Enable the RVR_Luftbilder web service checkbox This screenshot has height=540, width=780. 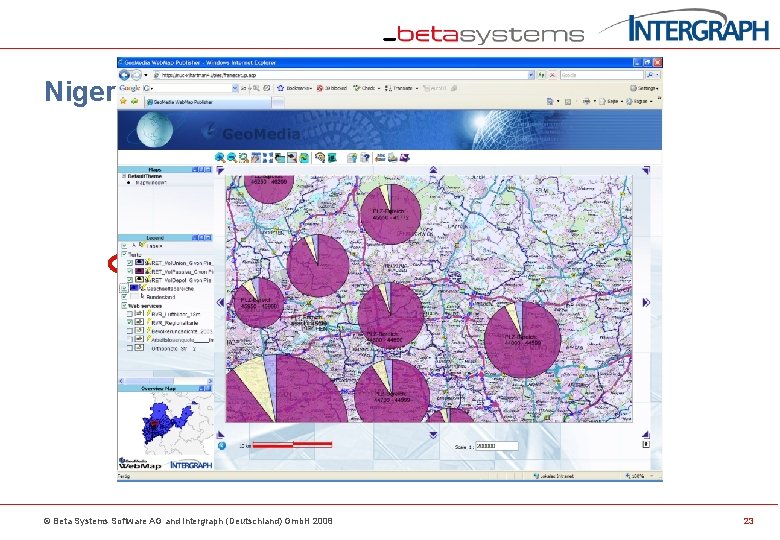130,314
